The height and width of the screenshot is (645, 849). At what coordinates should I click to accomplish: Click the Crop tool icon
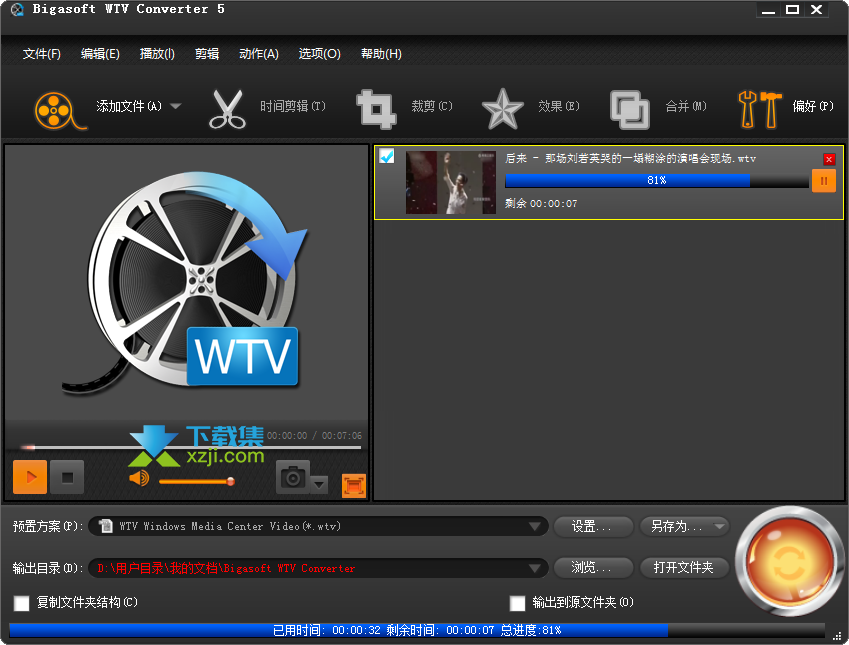pos(376,110)
